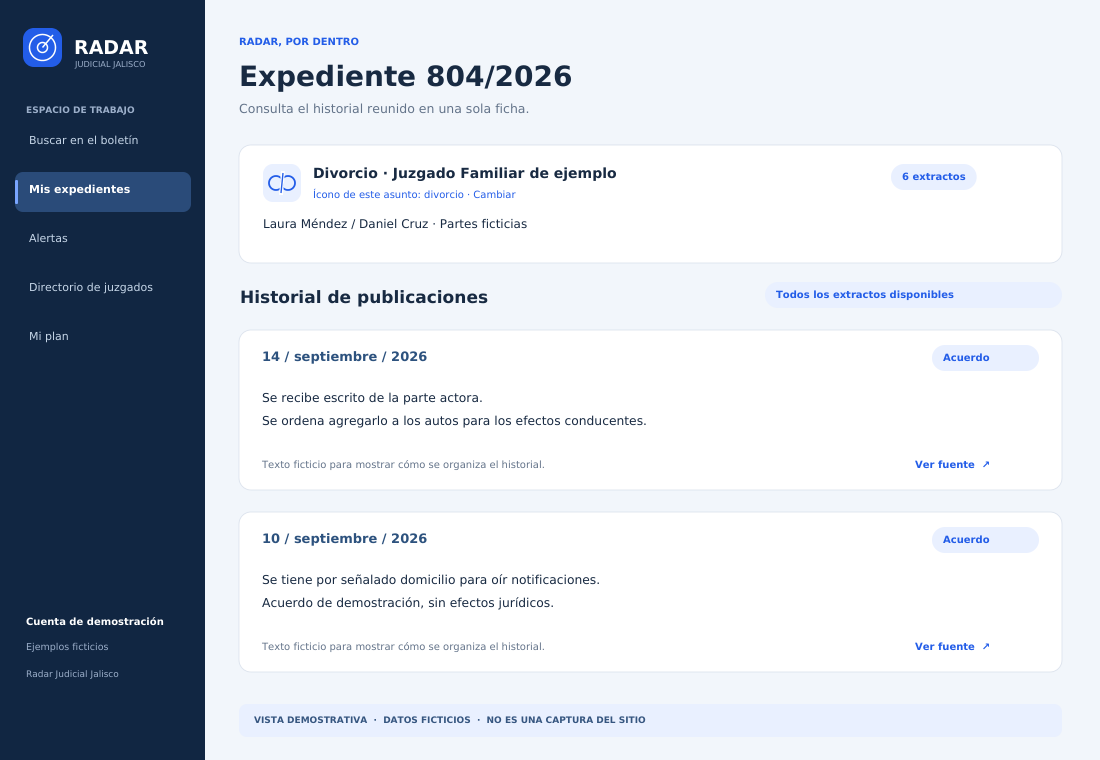1100x760 pixels.
Task: Click Acuerdo de demostración, sin efectos jurídicos
Action: click(408, 603)
